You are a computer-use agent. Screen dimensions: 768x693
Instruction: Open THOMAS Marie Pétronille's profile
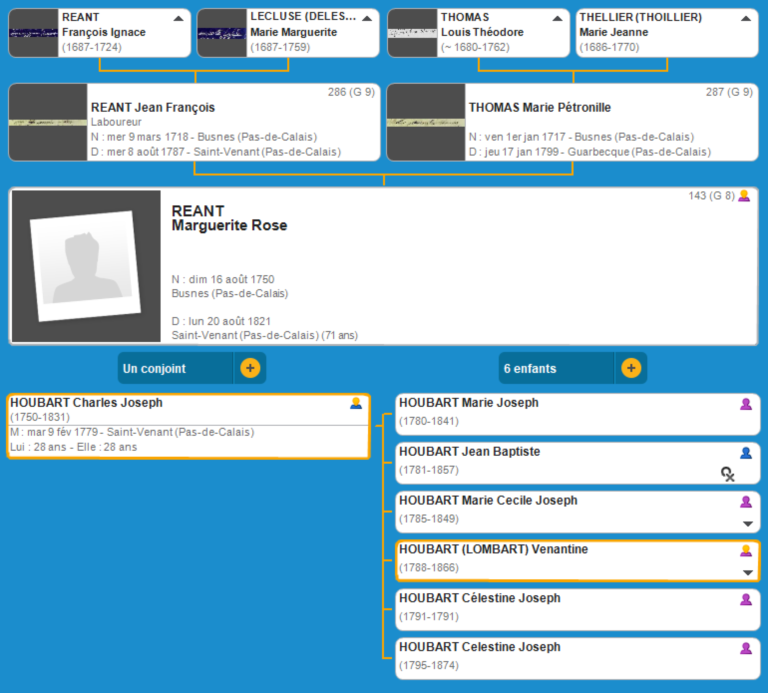pos(540,108)
